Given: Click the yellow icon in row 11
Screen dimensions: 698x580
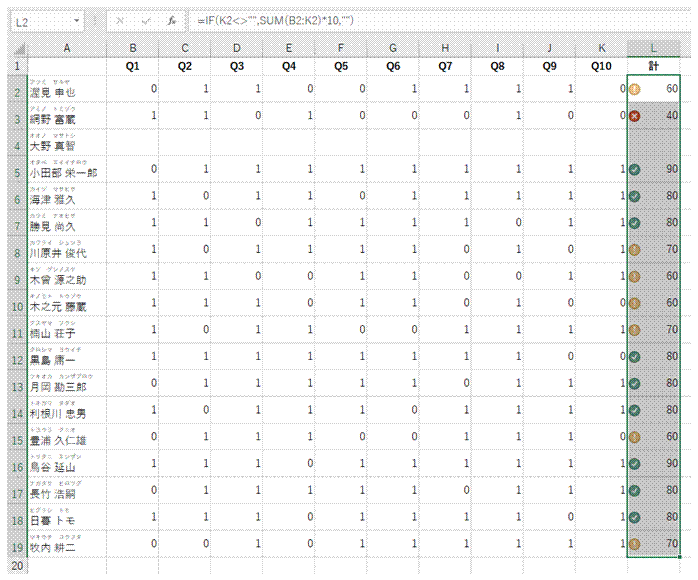Looking at the screenshot, I should point(635,330).
